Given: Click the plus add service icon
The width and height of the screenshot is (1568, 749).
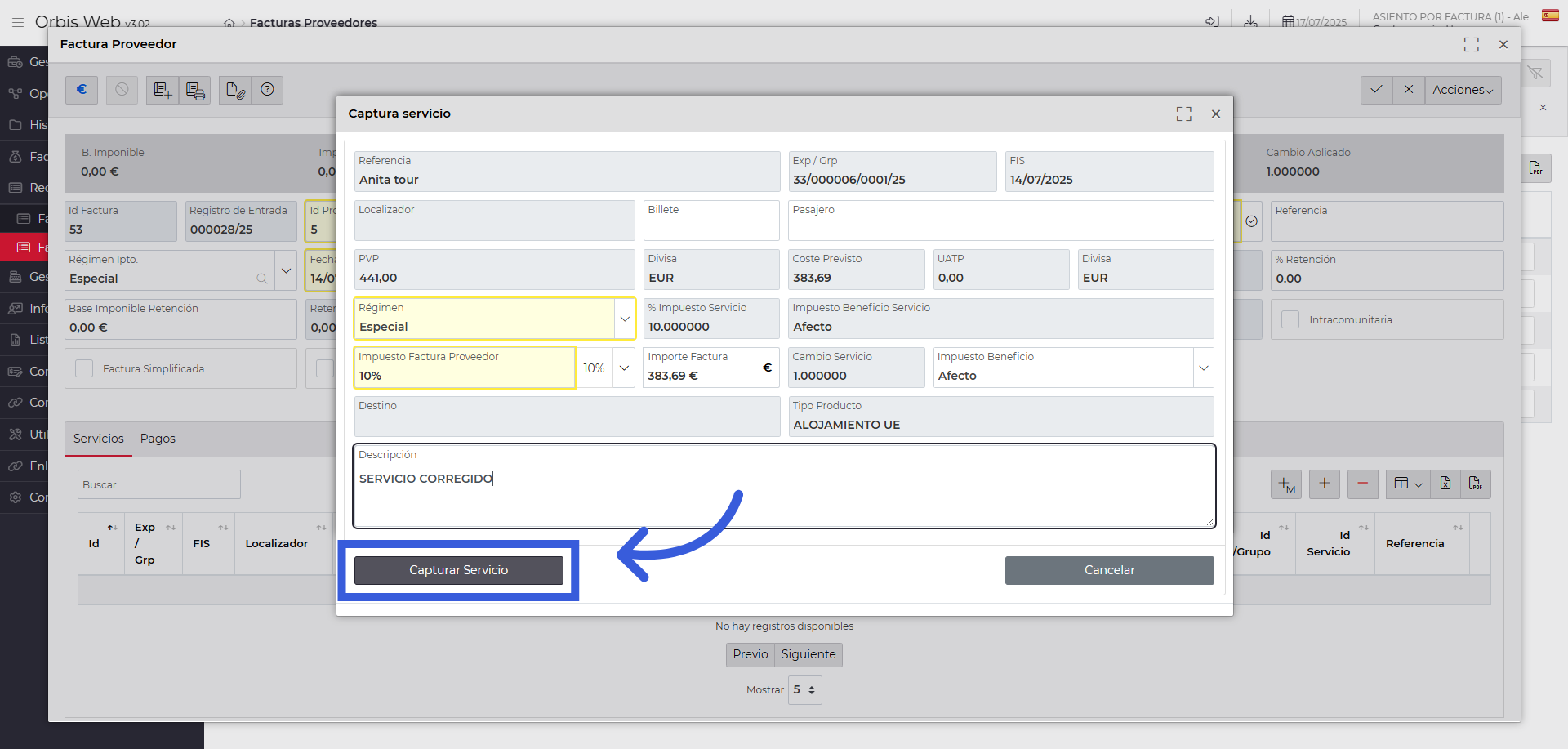Looking at the screenshot, I should coord(1324,484).
